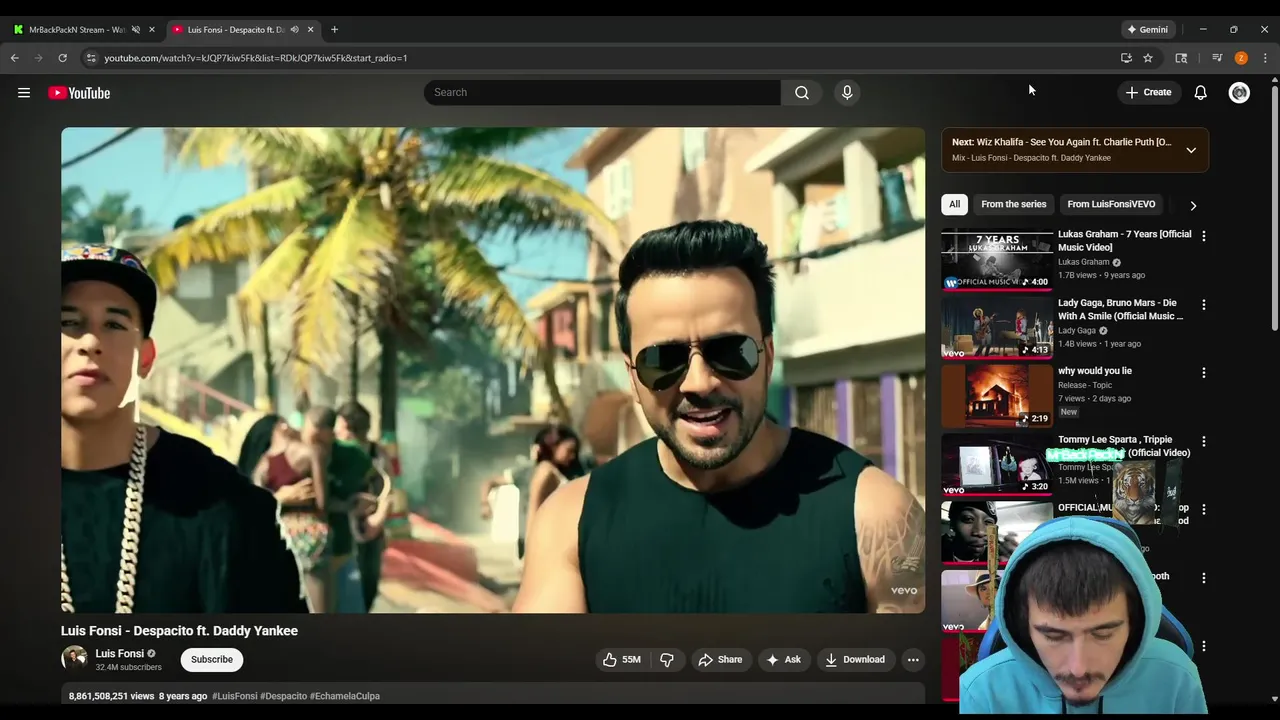The width and height of the screenshot is (1280, 720).
Task: Click the Despacito video player
Action: 493,370
